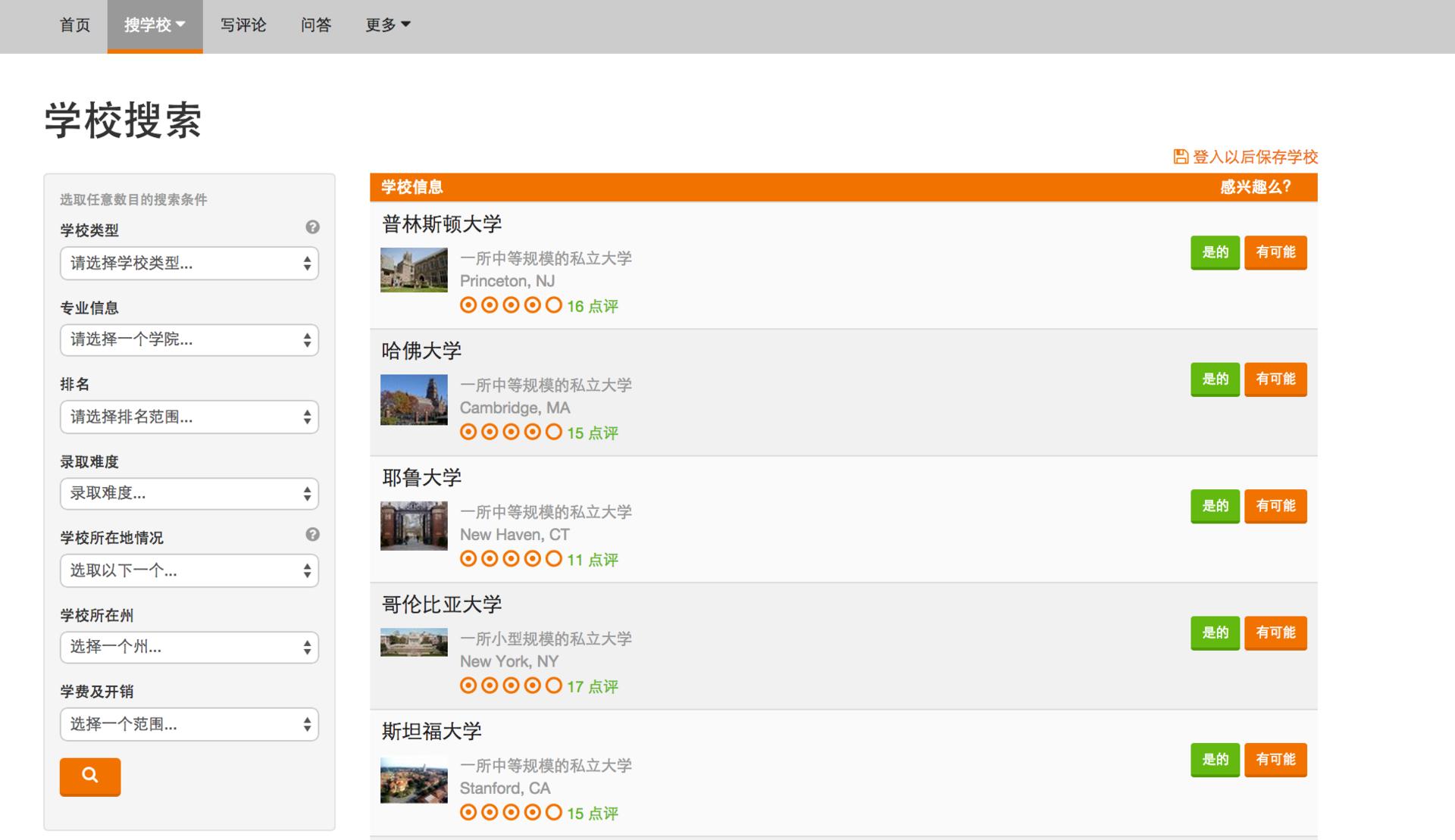Open 耶鲁大学 school title
Screen dimensions: 1455x840
[421, 478]
